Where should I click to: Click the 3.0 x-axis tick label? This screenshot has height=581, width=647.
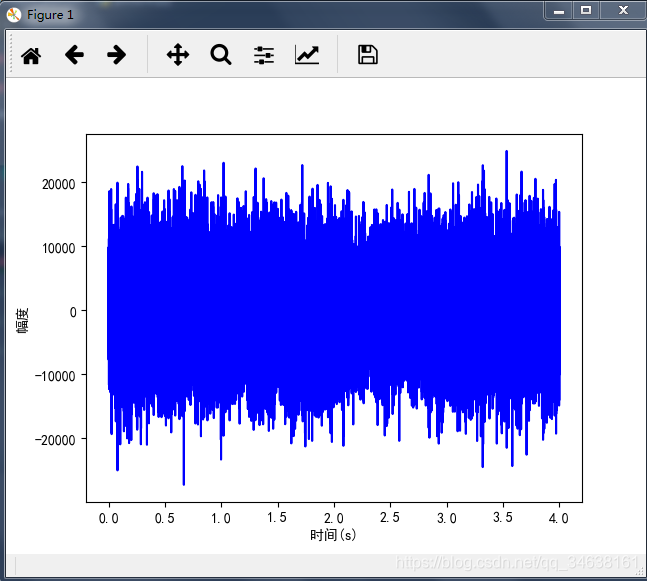(447, 518)
